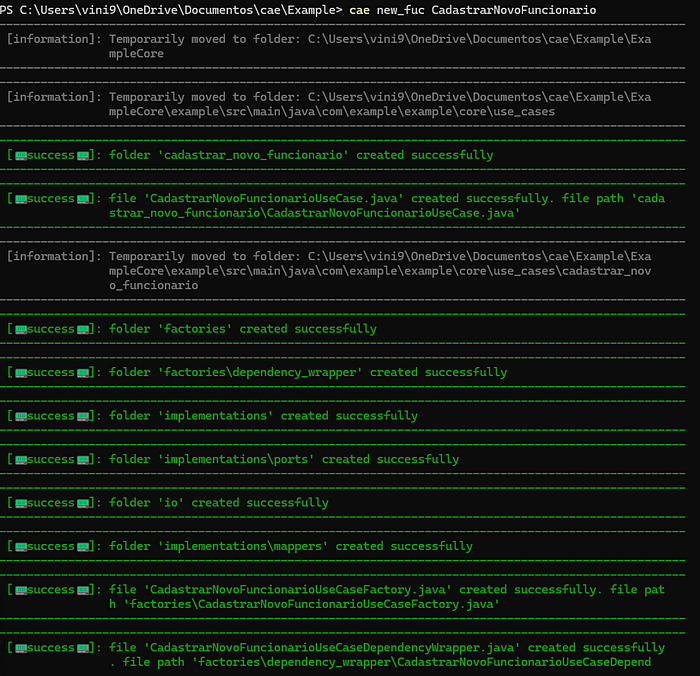The width and height of the screenshot is (700, 676).
Task: Click the 'new_fuc' argument in command line
Action: point(400,10)
